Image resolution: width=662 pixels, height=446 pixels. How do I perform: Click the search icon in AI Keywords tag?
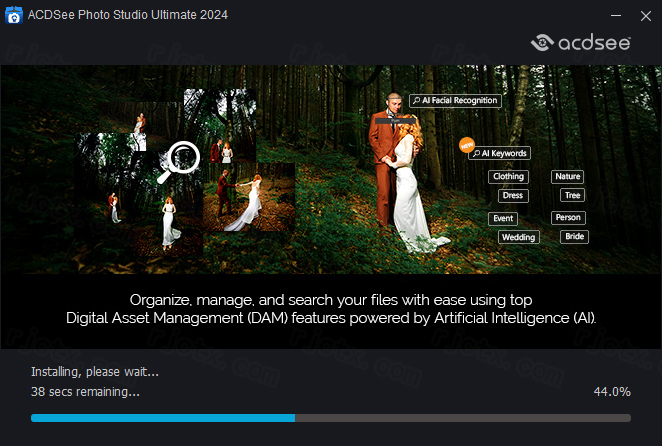pyautogui.click(x=476, y=154)
